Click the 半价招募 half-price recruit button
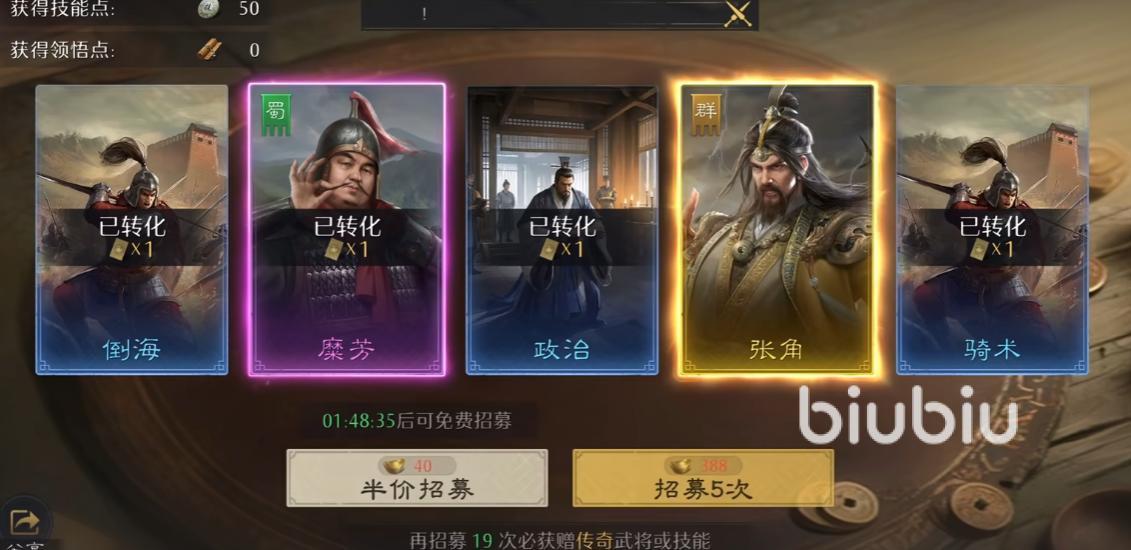1131x550 pixels. coord(417,477)
